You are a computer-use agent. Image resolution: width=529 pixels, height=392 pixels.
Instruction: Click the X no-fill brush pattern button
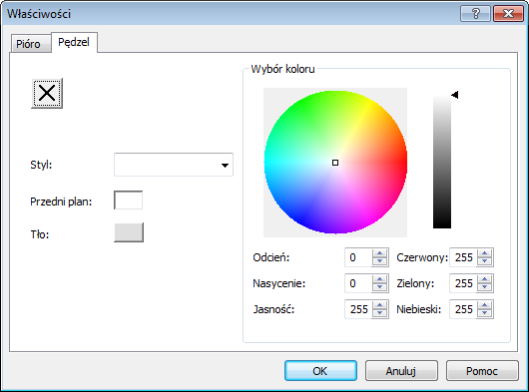click(x=47, y=93)
